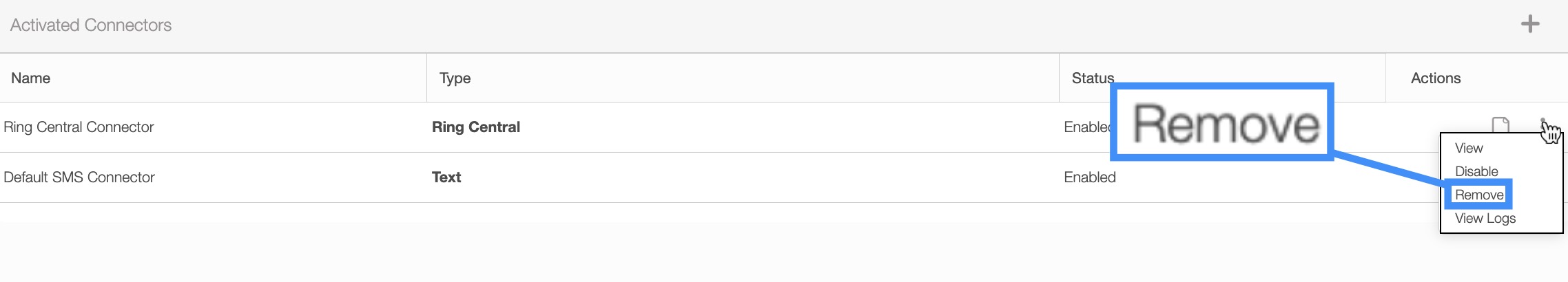This screenshot has width=1568, height=282.
Task: Select the Default SMS Connector name
Action: coord(79,177)
